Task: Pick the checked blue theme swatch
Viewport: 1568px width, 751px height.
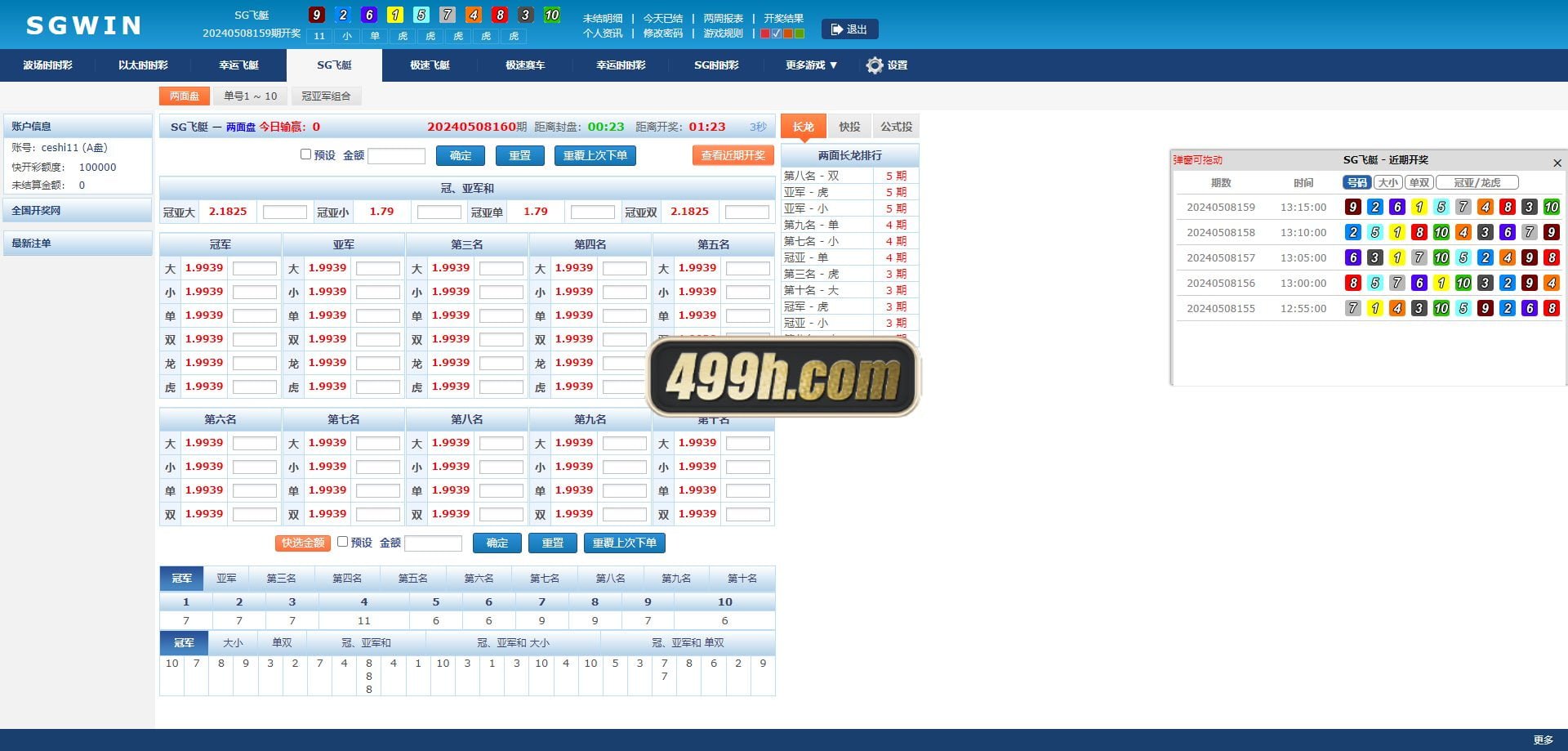Action: [x=777, y=34]
